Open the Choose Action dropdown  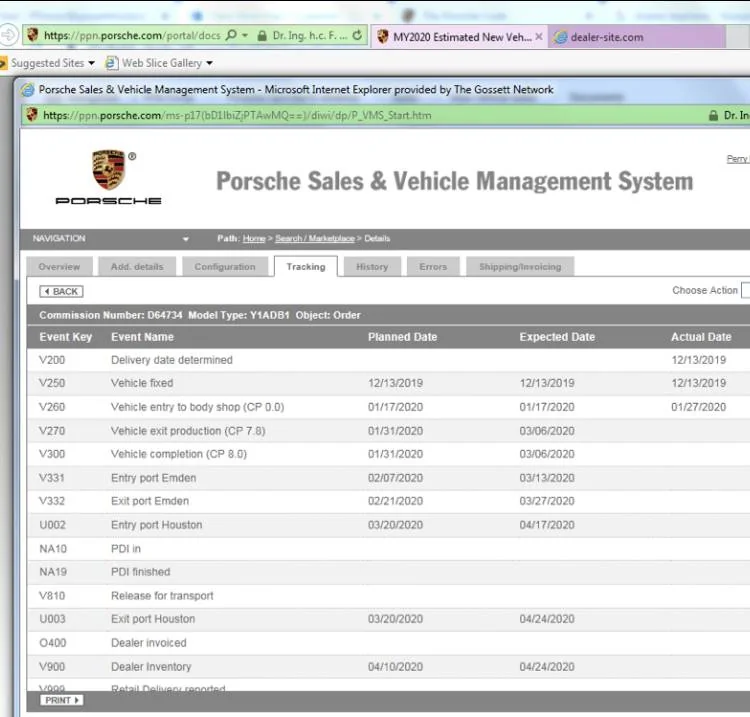745,290
